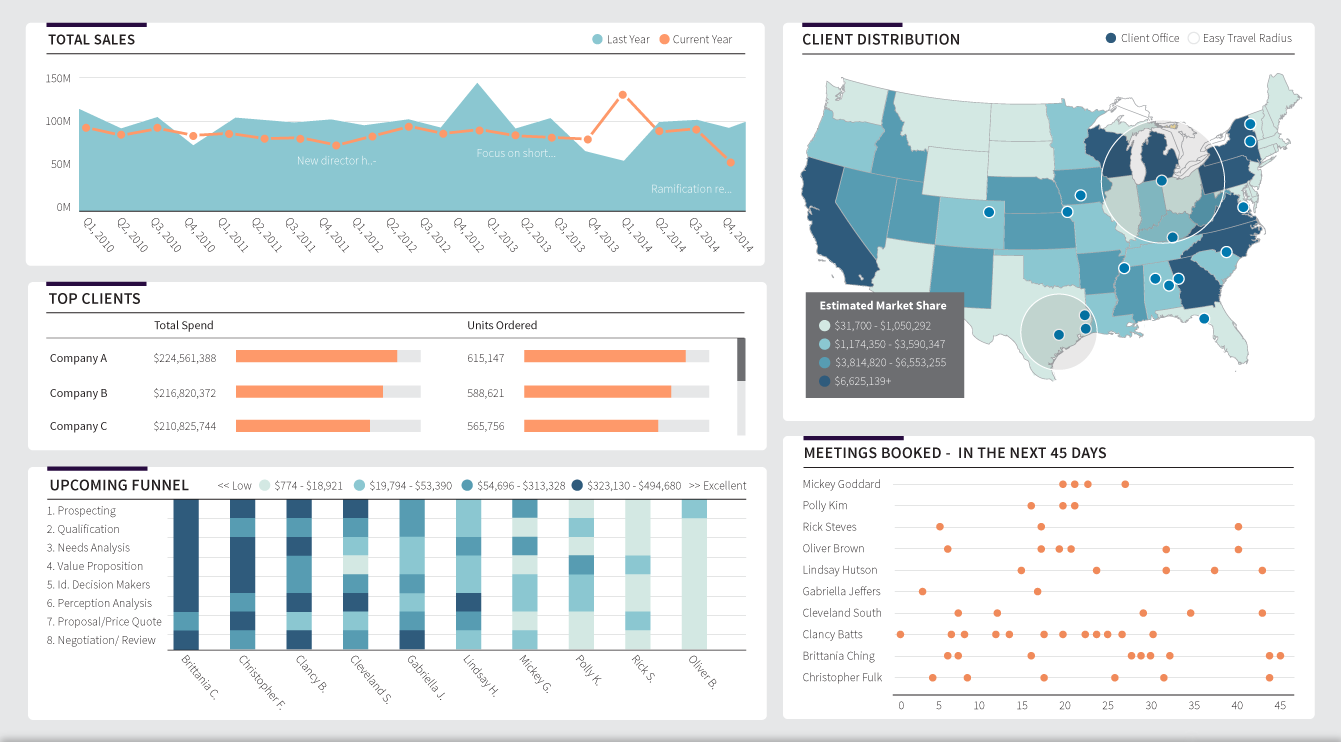Viewport: 1341px width, 742px height.
Task: Toggle the Last Year legend series
Action: [620, 40]
